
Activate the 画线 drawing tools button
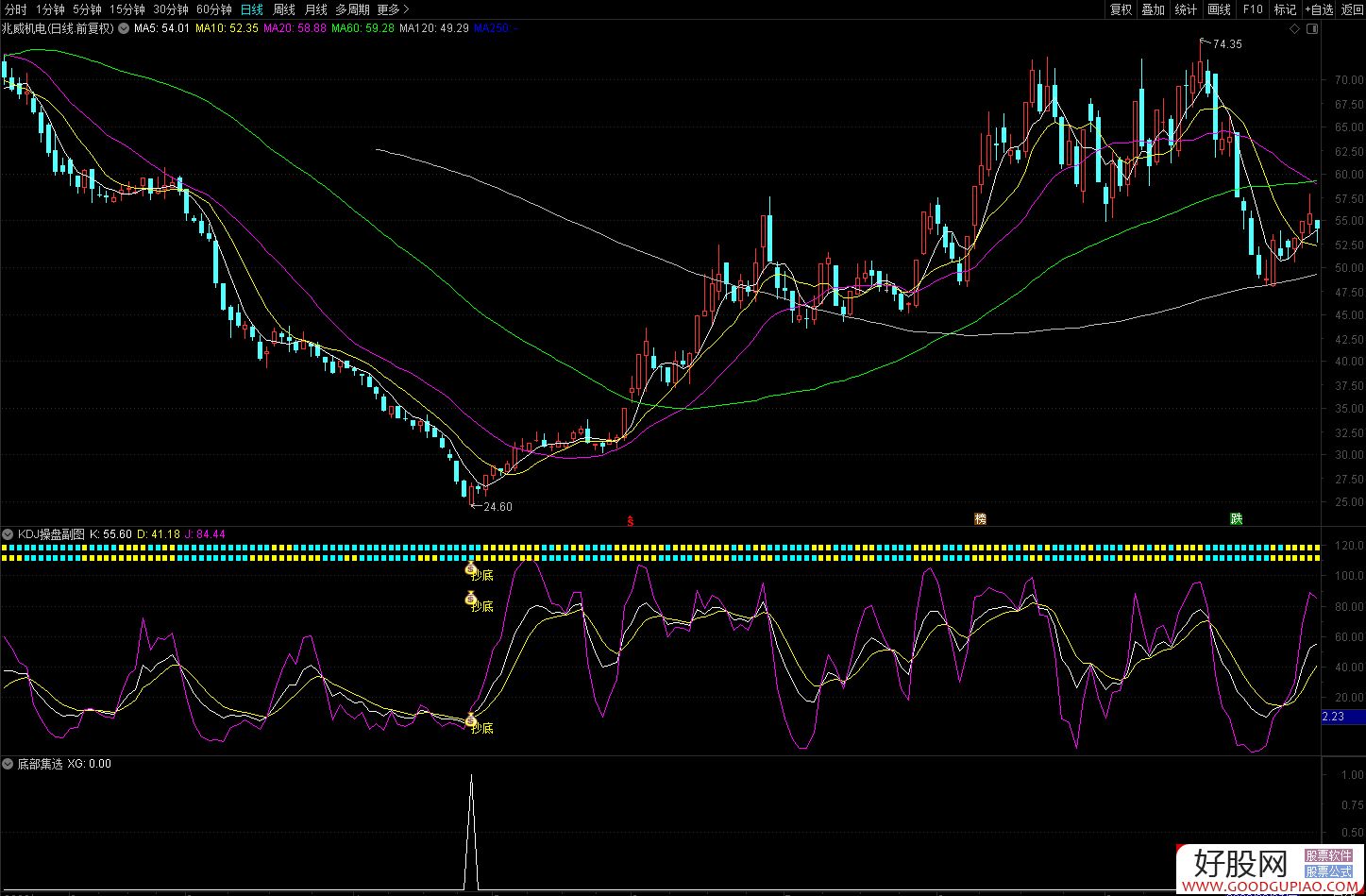pyautogui.click(x=1220, y=9)
